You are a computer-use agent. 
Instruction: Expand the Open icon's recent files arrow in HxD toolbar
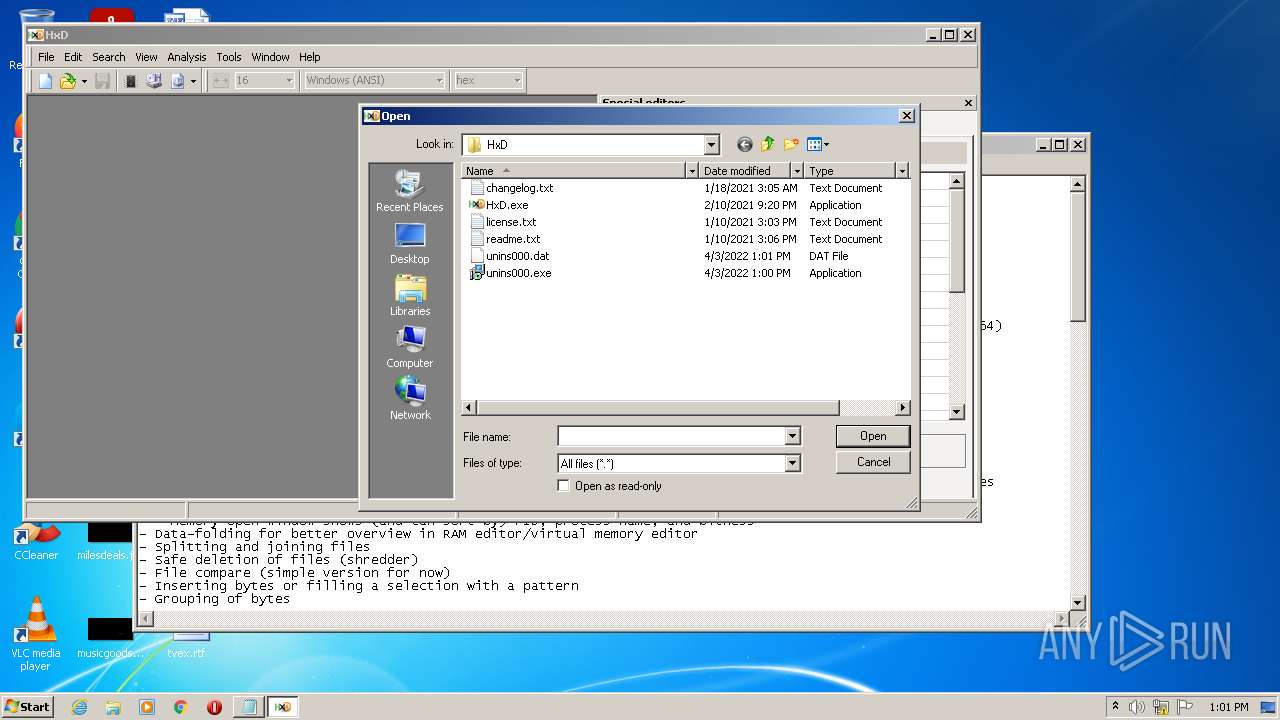point(84,81)
